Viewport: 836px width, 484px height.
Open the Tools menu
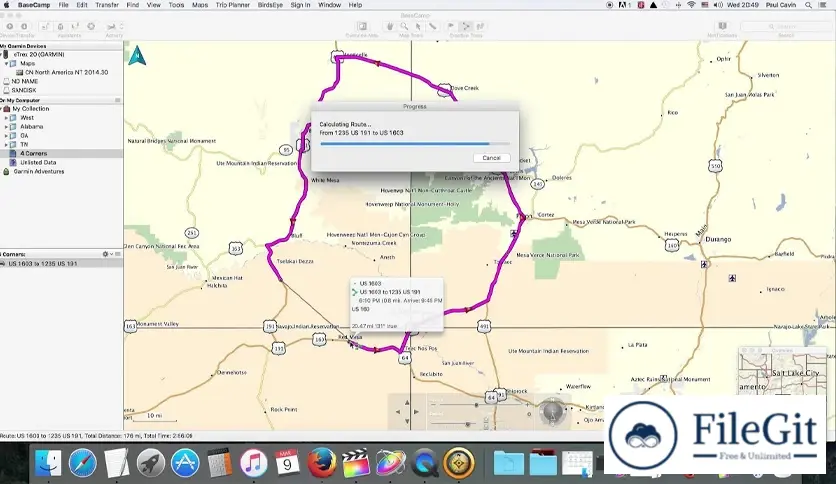click(176, 5)
